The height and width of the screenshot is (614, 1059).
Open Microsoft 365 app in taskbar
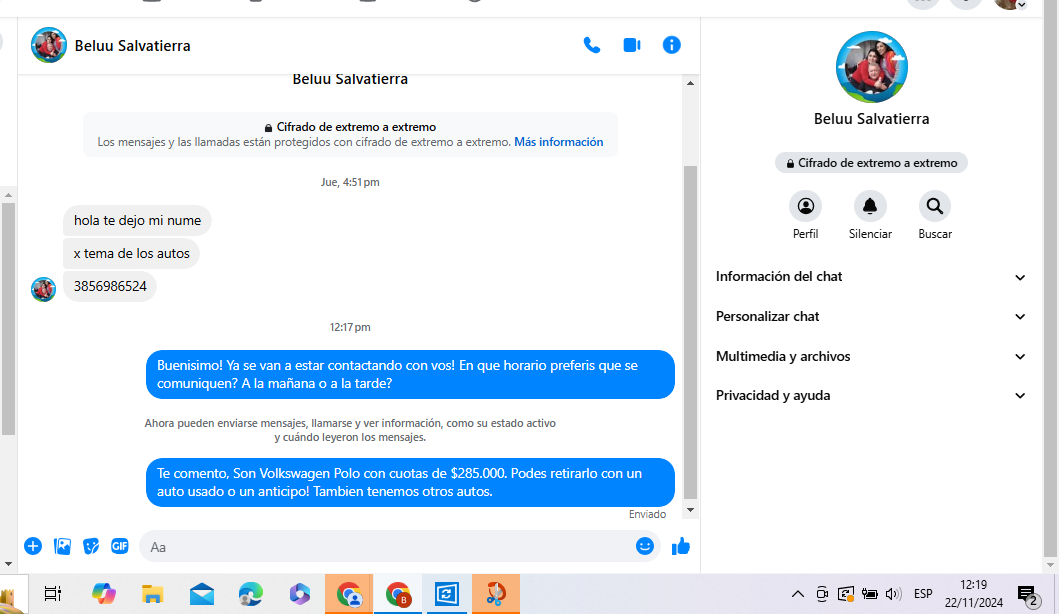click(x=300, y=594)
